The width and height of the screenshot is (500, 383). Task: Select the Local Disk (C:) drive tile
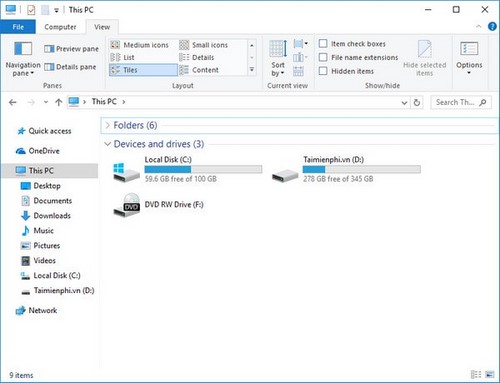pyautogui.click(x=187, y=169)
